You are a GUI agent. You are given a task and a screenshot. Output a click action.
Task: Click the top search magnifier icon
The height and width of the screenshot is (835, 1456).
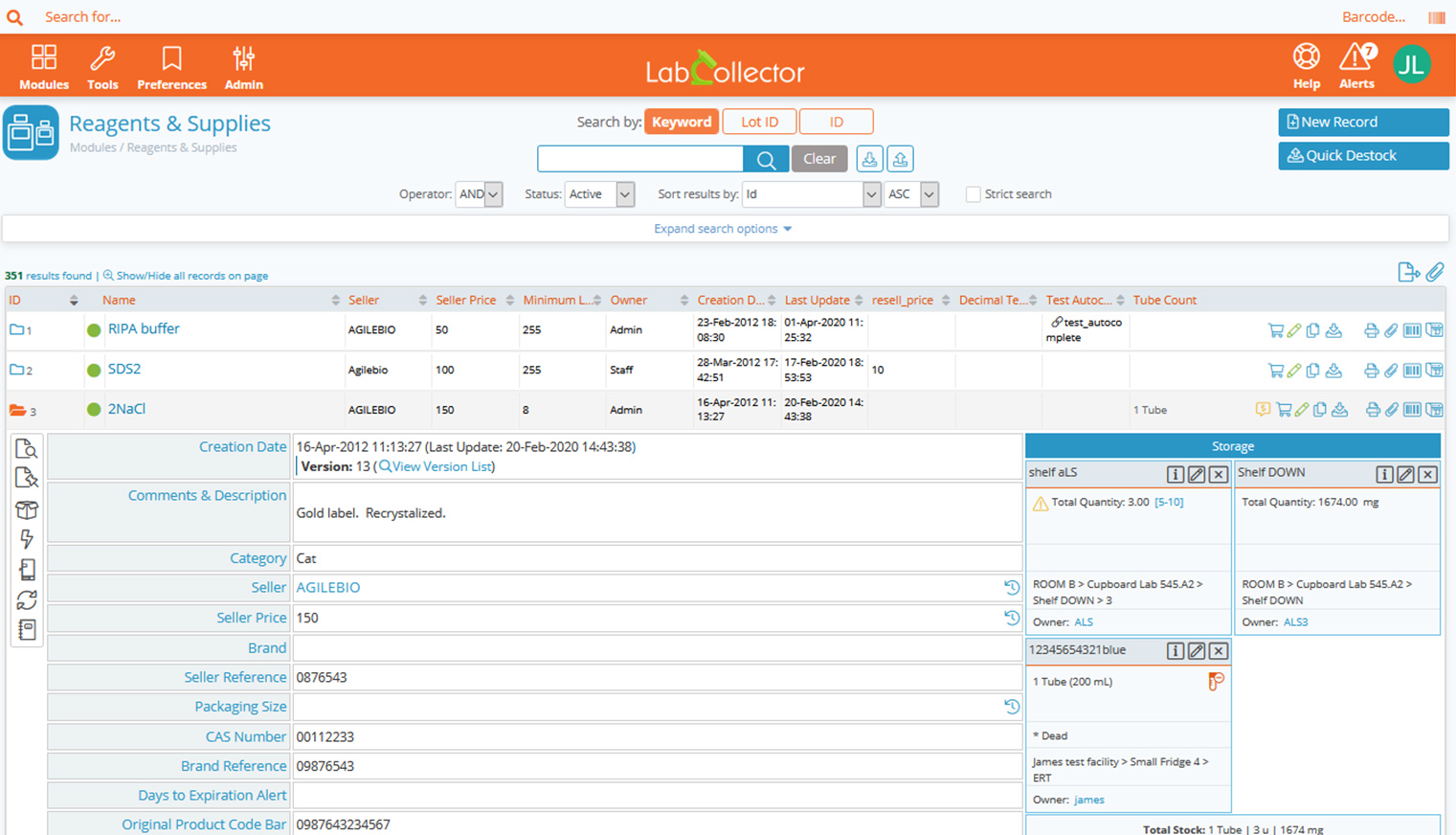click(x=15, y=17)
